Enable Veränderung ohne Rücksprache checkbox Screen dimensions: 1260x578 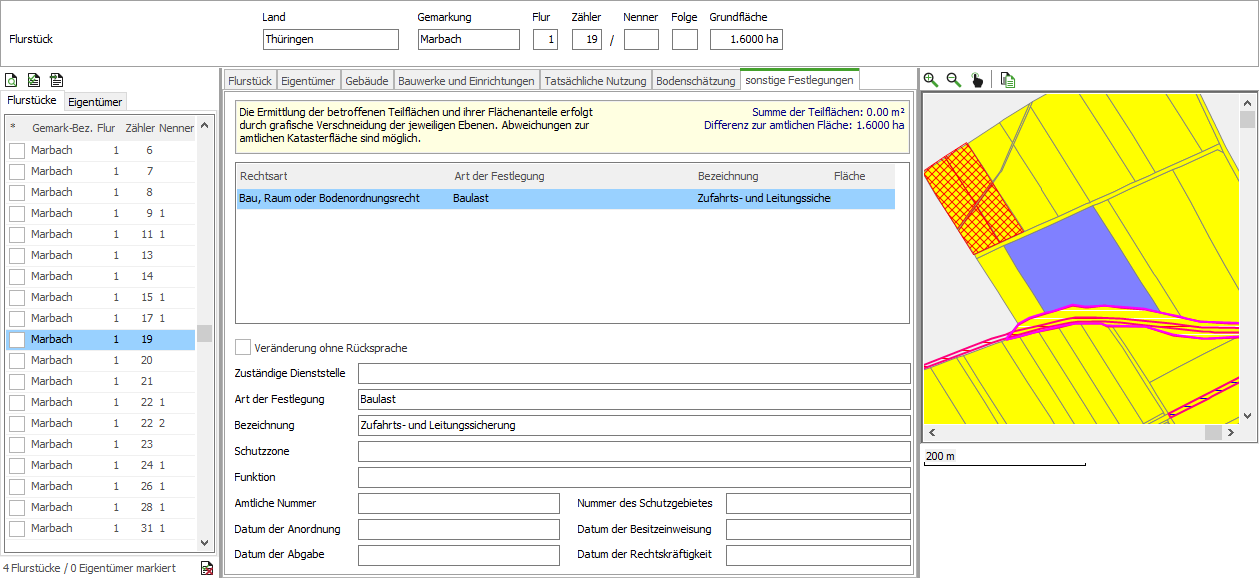(x=243, y=347)
